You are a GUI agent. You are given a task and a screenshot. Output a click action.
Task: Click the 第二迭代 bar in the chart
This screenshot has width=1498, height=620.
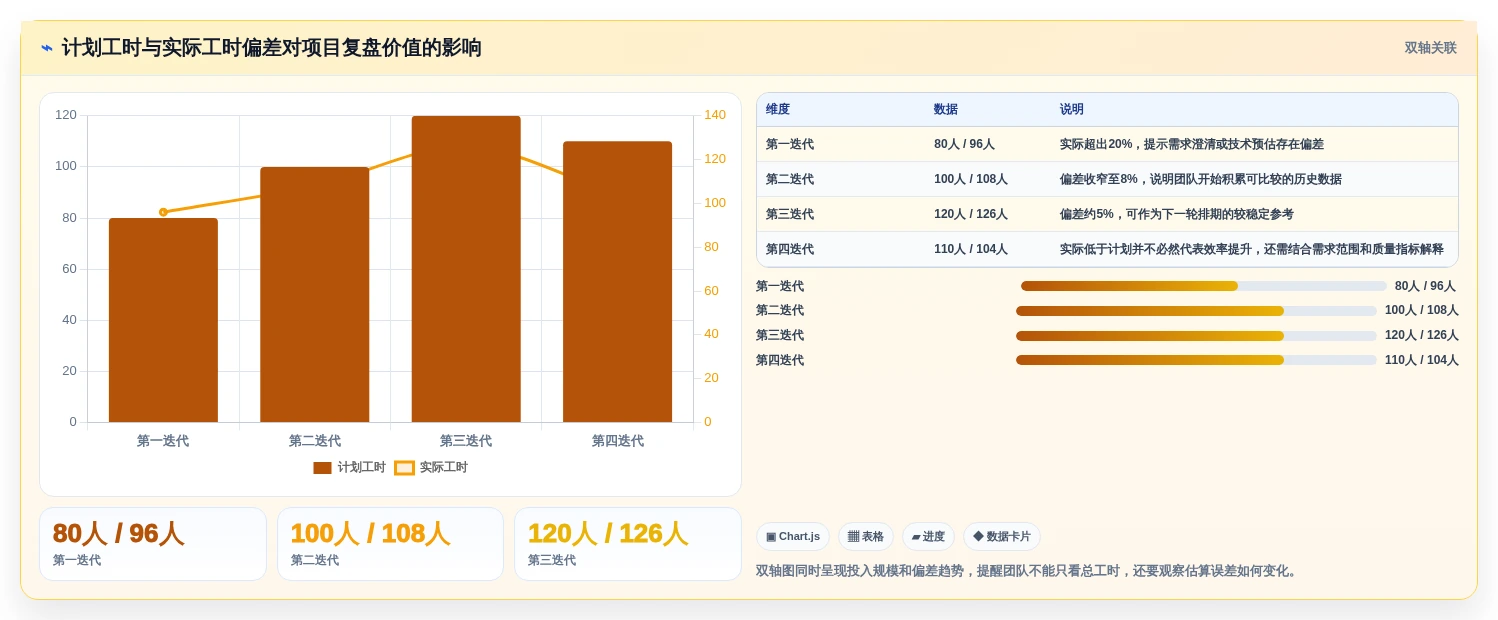(314, 294)
